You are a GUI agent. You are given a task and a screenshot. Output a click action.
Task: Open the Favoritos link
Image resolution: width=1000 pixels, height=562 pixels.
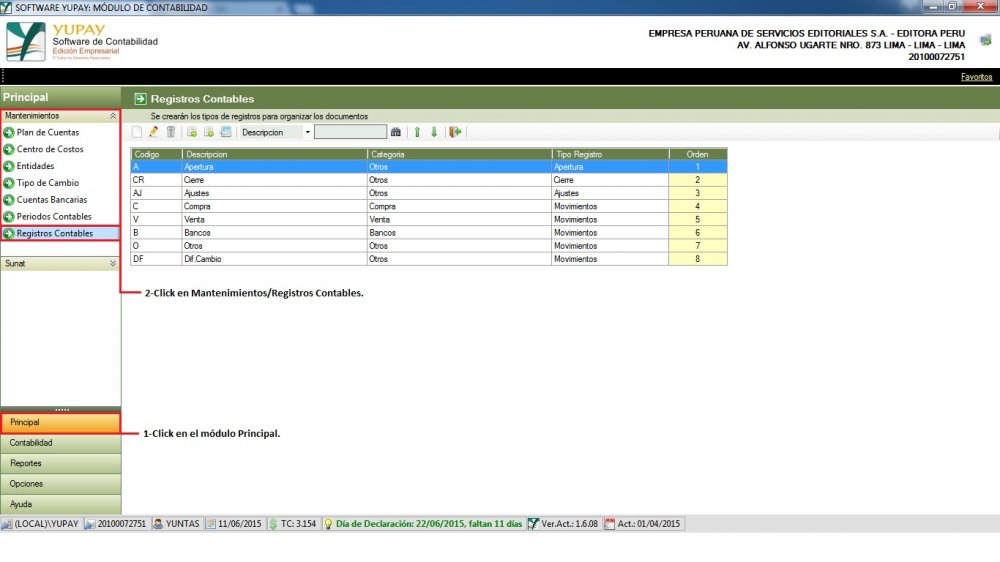(x=976, y=77)
